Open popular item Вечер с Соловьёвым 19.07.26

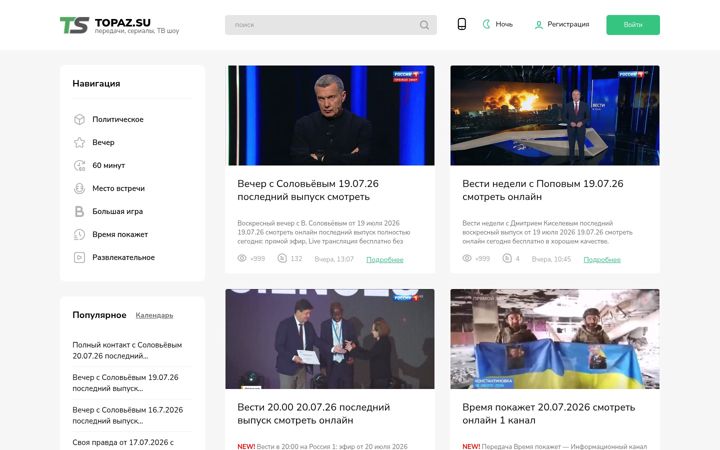pyautogui.click(x=125, y=383)
